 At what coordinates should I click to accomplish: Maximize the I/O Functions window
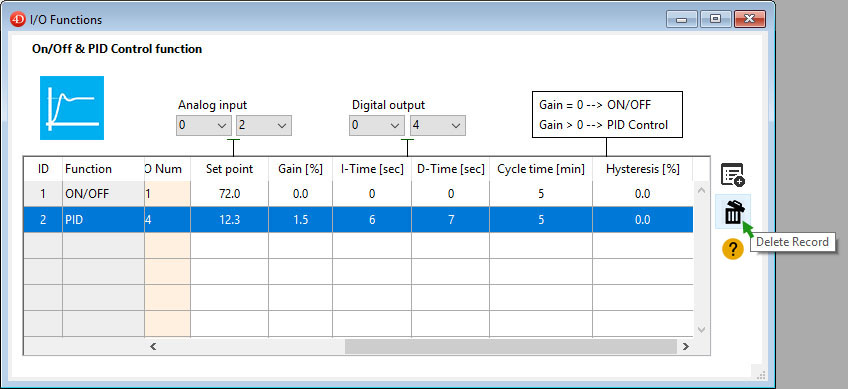click(716, 19)
